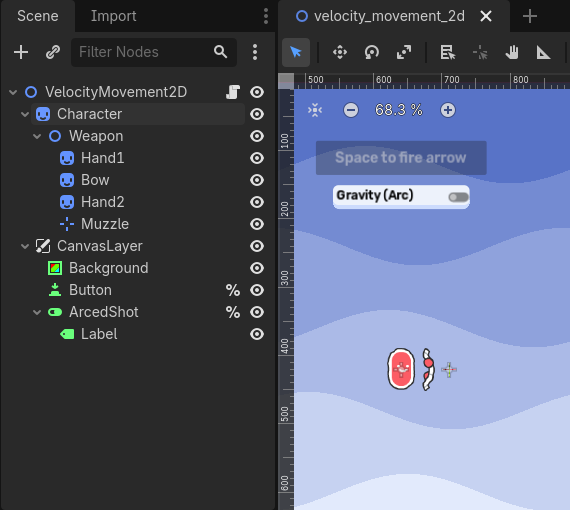Collapse the Weapon node children
570x510 pixels.
pos(37,136)
